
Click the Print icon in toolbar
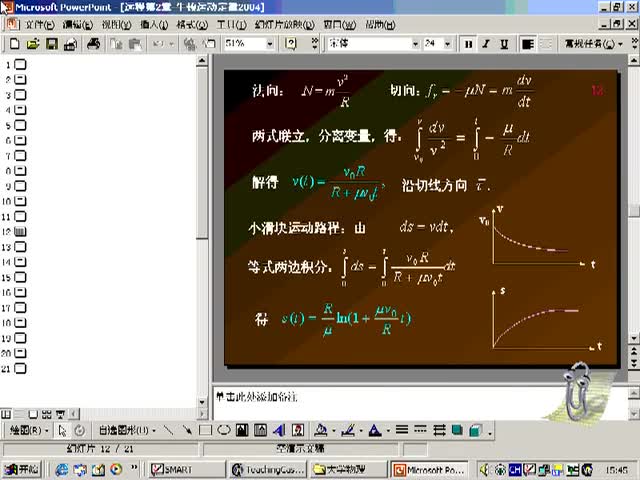[93, 44]
